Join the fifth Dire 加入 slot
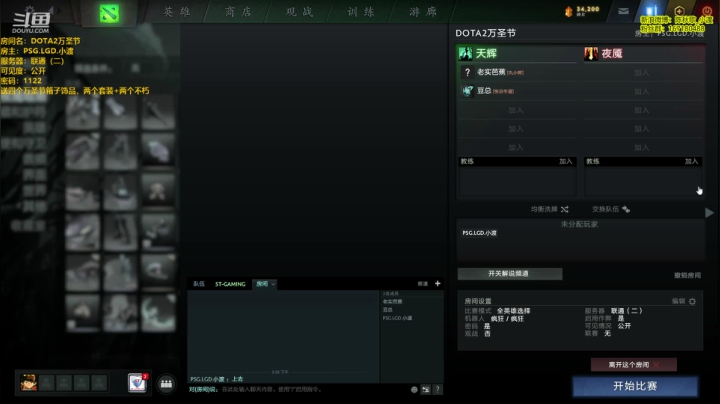The height and width of the screenshot is (404, 720). pos(642,147)
